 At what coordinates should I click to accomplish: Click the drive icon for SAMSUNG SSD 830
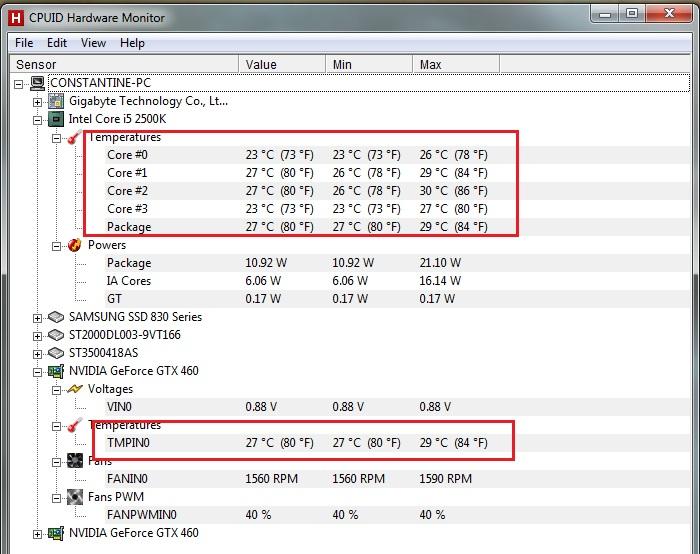tap(56, 317)
